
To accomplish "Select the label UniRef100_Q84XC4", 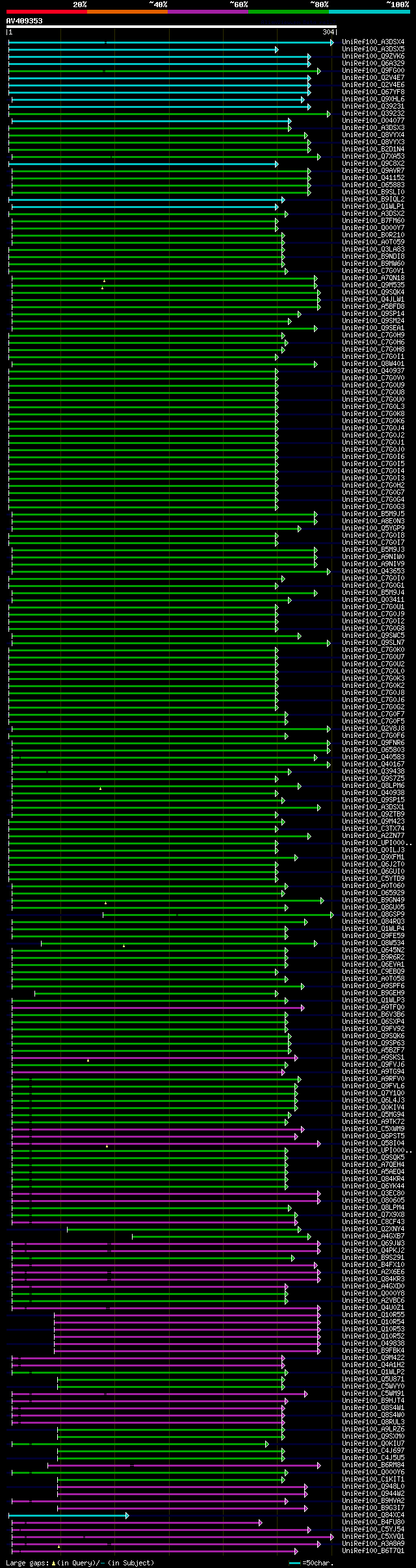I will pos(373,1515).
